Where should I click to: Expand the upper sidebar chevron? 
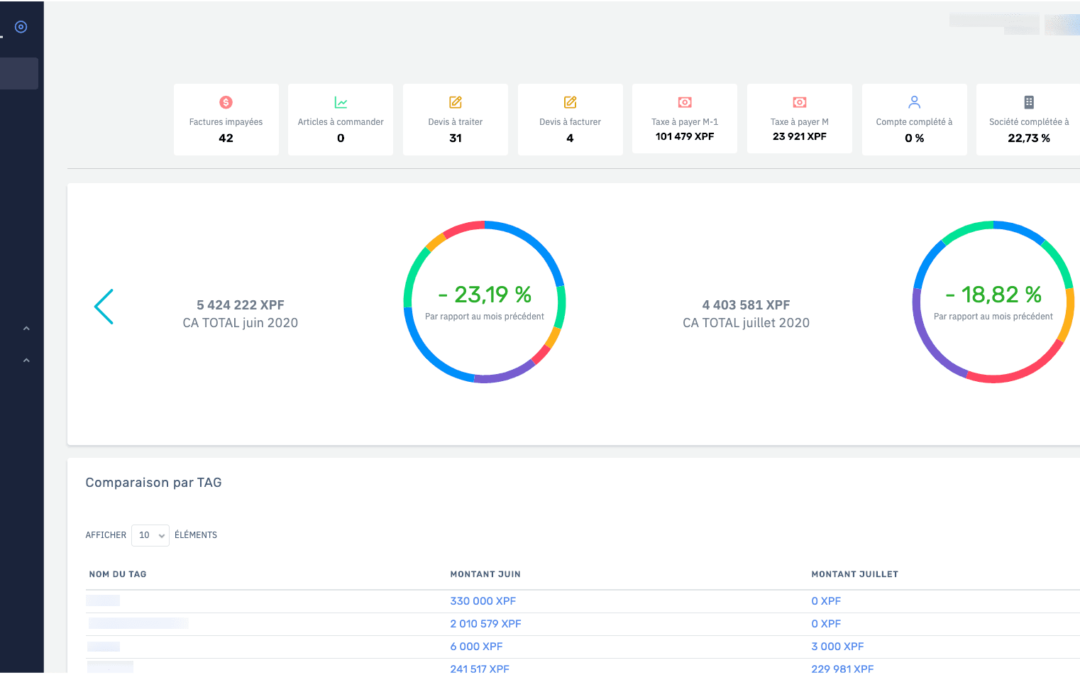(26, 328)
